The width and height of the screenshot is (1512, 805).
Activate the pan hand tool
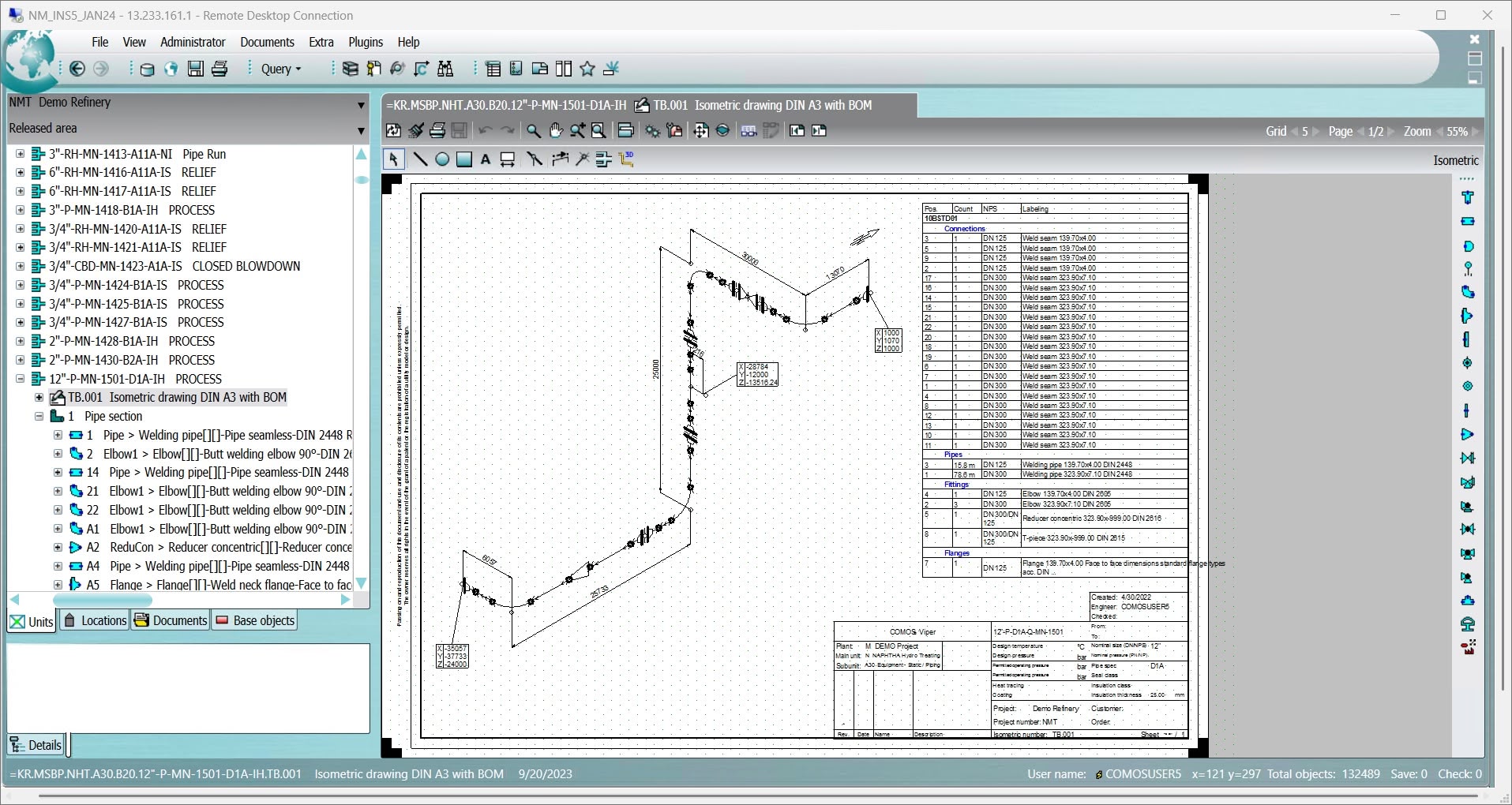[x=556, y=131]
